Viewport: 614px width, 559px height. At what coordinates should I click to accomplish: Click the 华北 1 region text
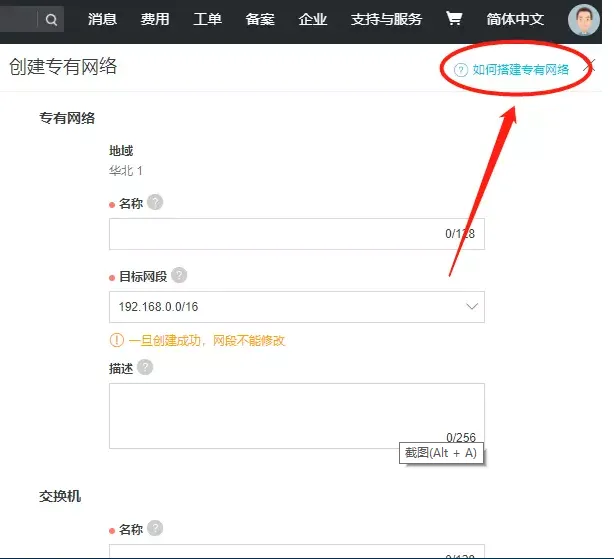pos(126,171)
